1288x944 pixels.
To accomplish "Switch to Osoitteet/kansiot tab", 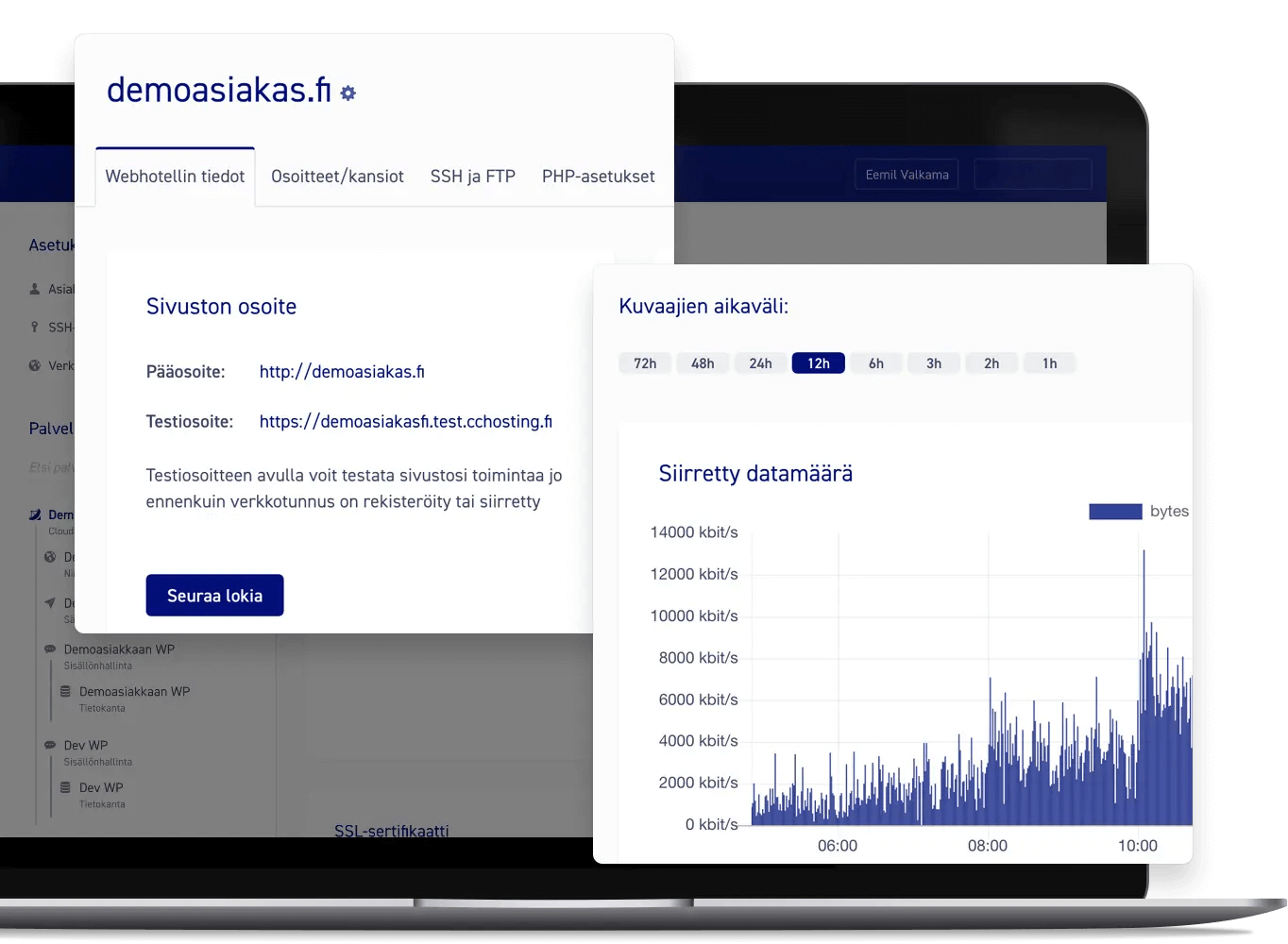I will pyautogui.click(x=337, y=177).
